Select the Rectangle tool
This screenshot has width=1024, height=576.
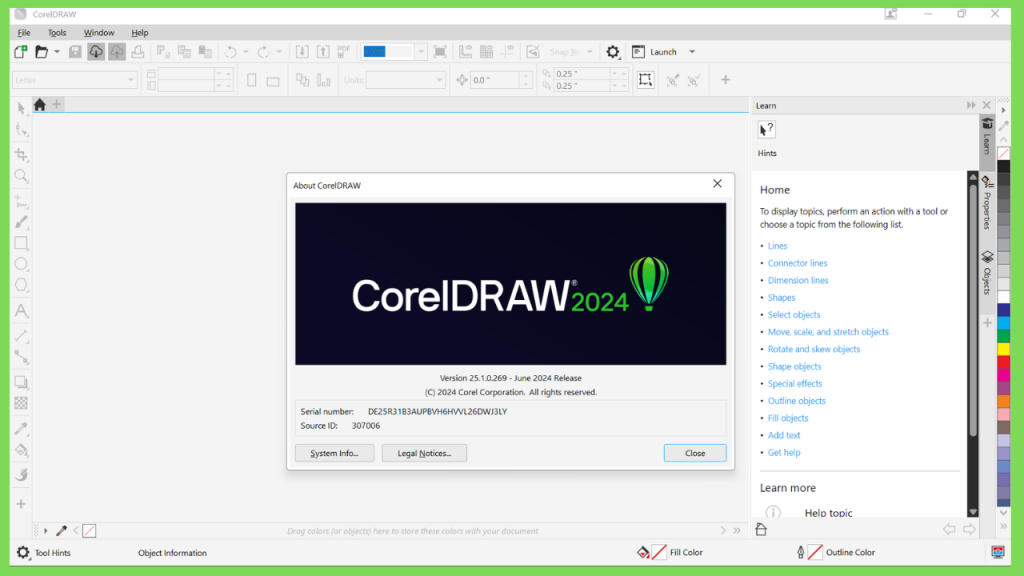point(22,244)
